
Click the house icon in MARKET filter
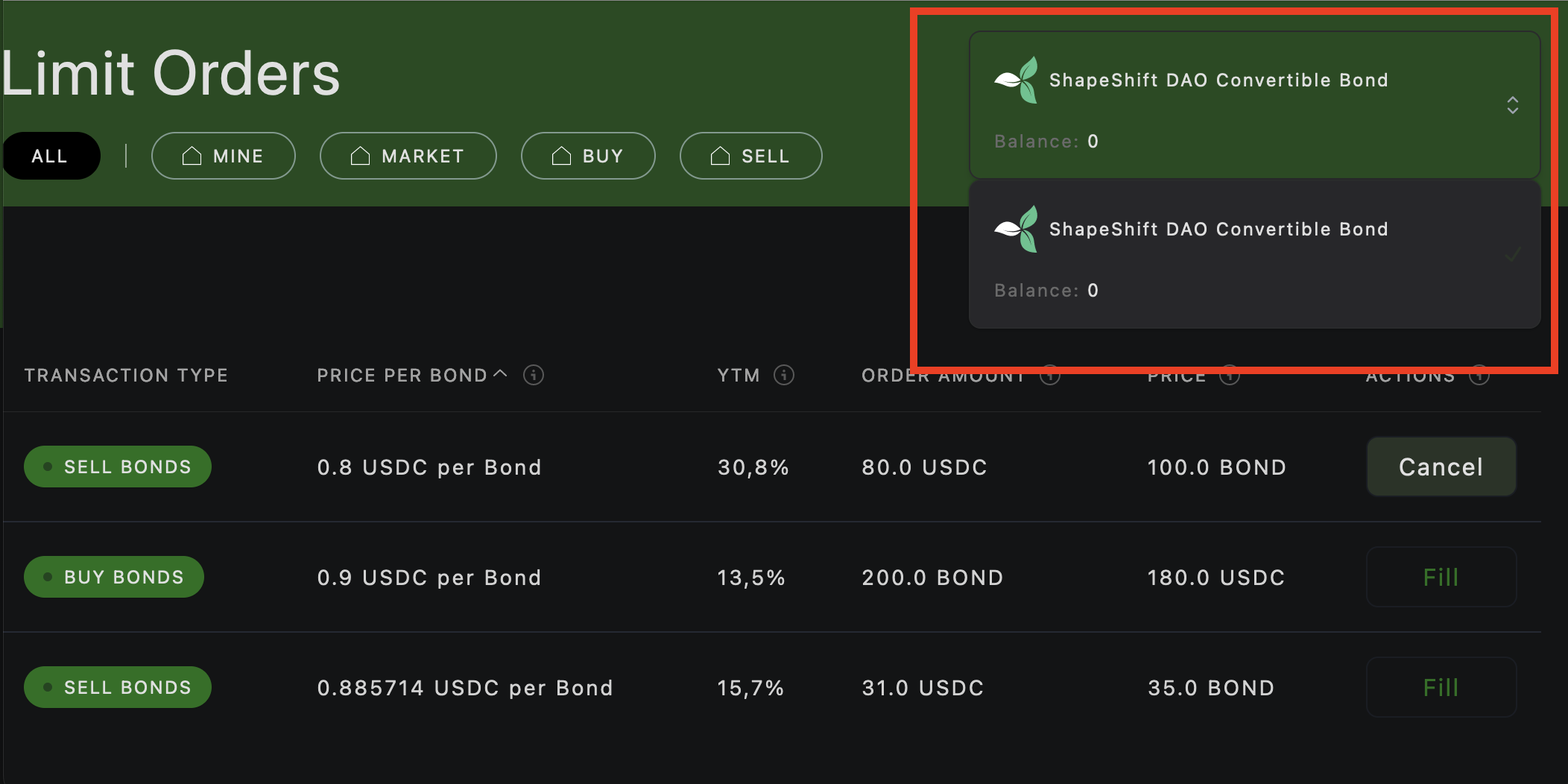pyautogui.click(x=360, y=156)
